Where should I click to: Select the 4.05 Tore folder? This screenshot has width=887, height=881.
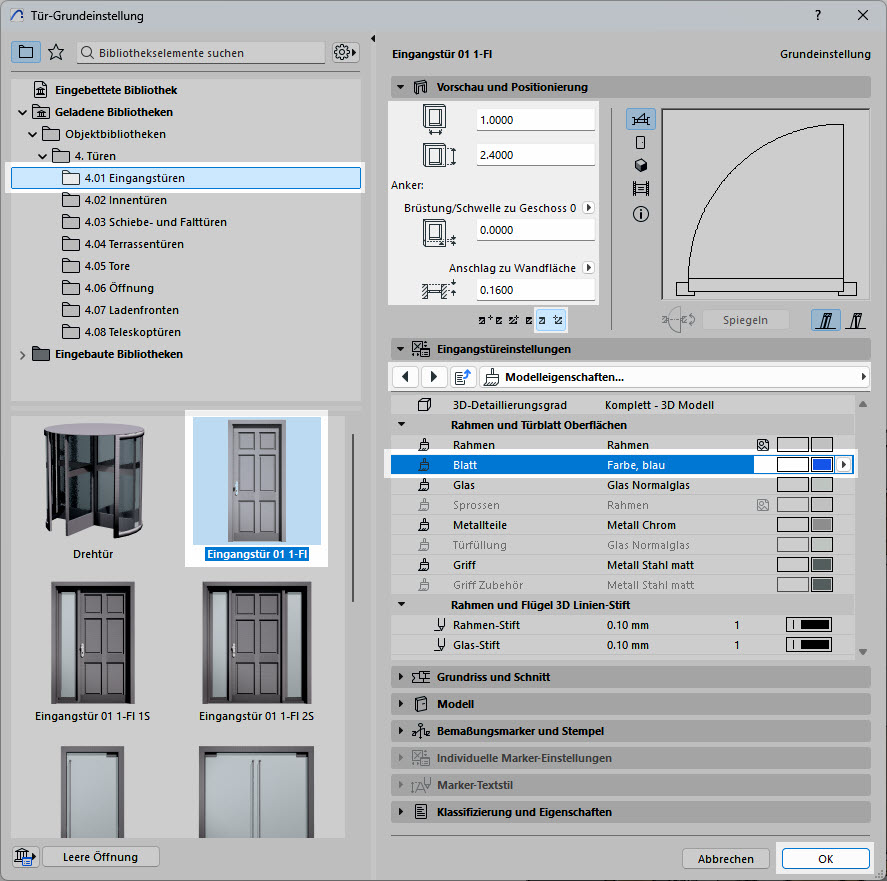[x=107, y=266]
